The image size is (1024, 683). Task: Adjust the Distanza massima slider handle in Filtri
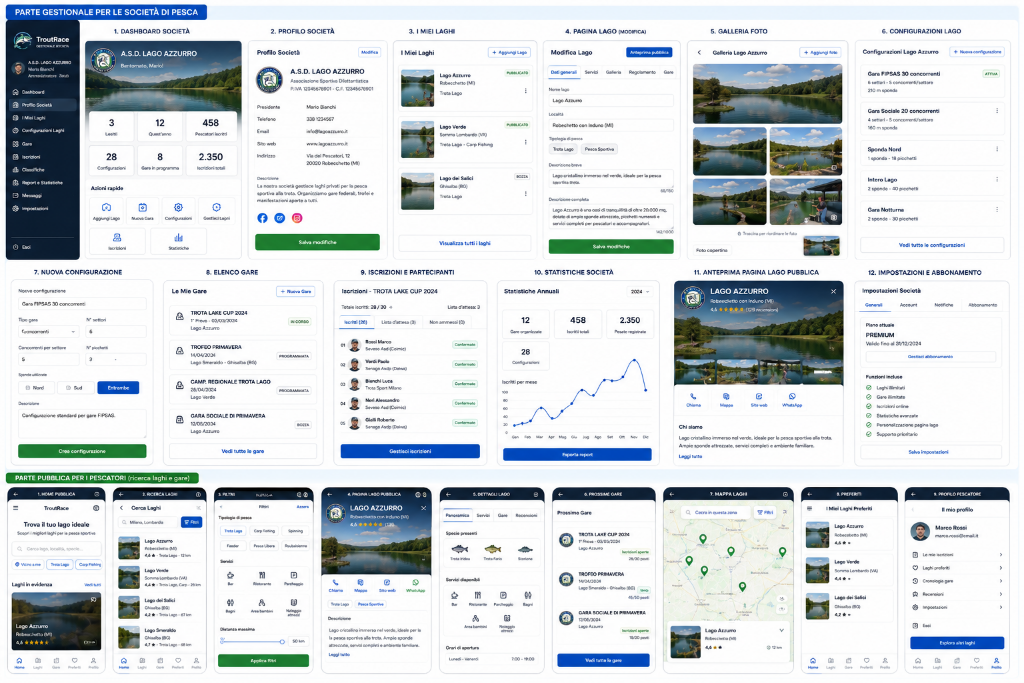coord(282,641)
